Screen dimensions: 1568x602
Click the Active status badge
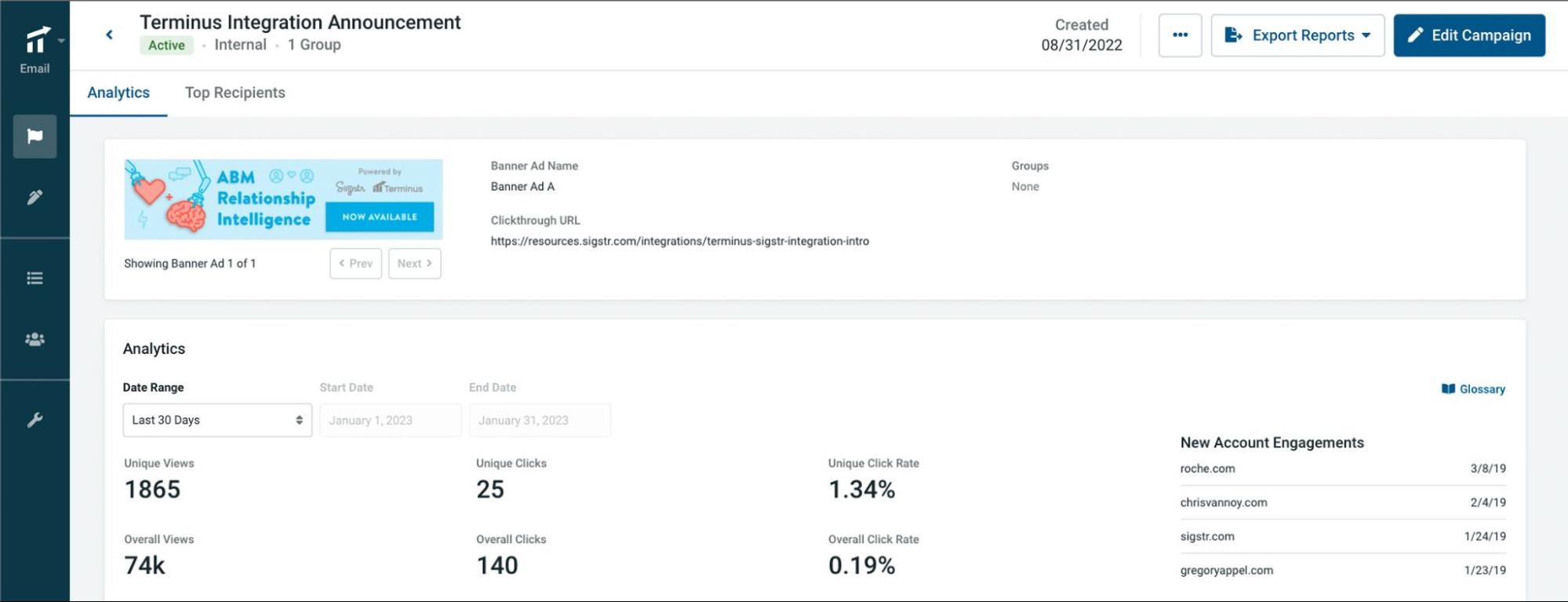pos(166,45)
